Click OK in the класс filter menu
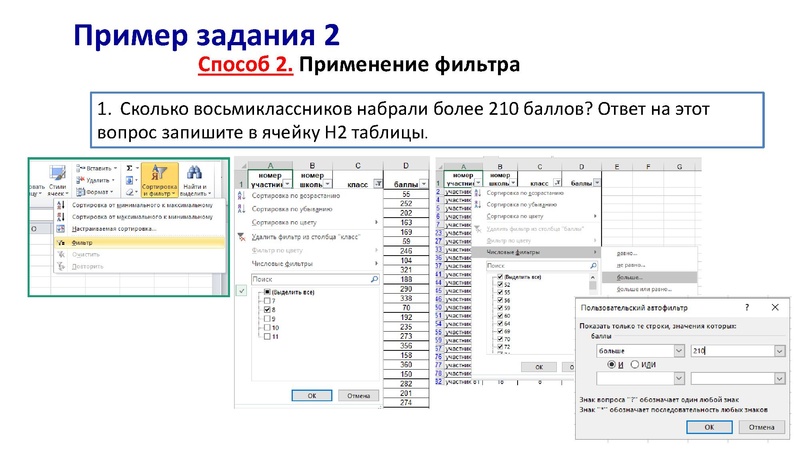 point(312,396)
